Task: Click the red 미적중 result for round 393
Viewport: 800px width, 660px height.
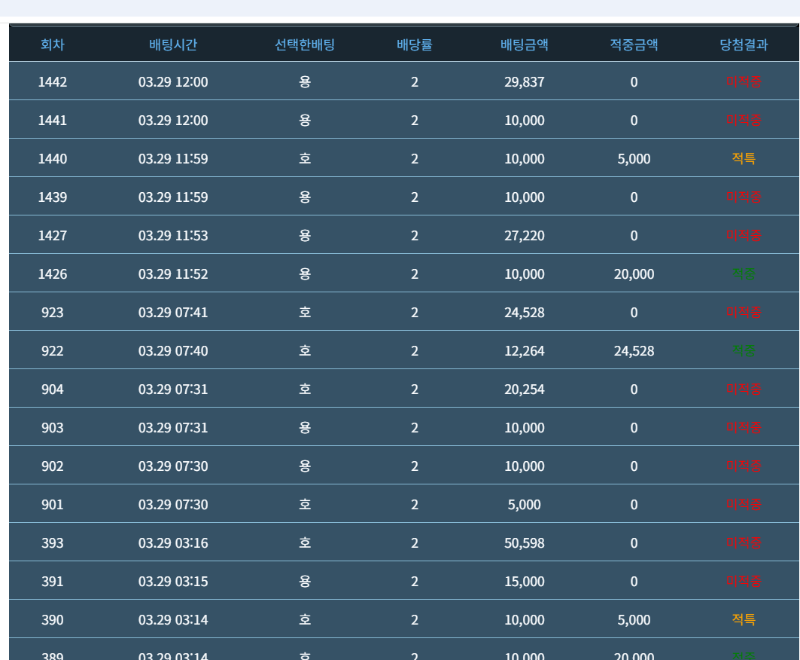Action: 743,543
